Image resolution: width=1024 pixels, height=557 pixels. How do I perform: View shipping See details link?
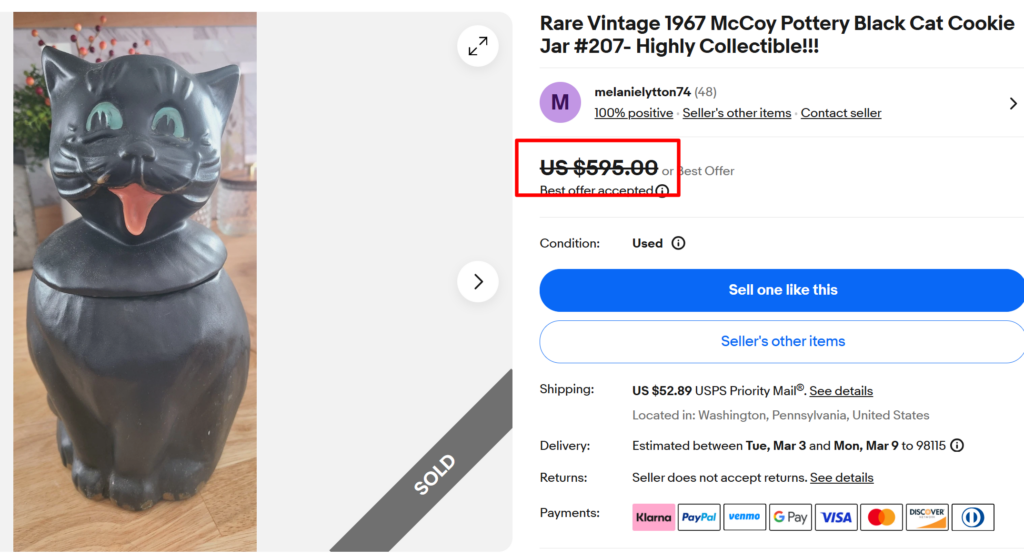pos(841,391)
